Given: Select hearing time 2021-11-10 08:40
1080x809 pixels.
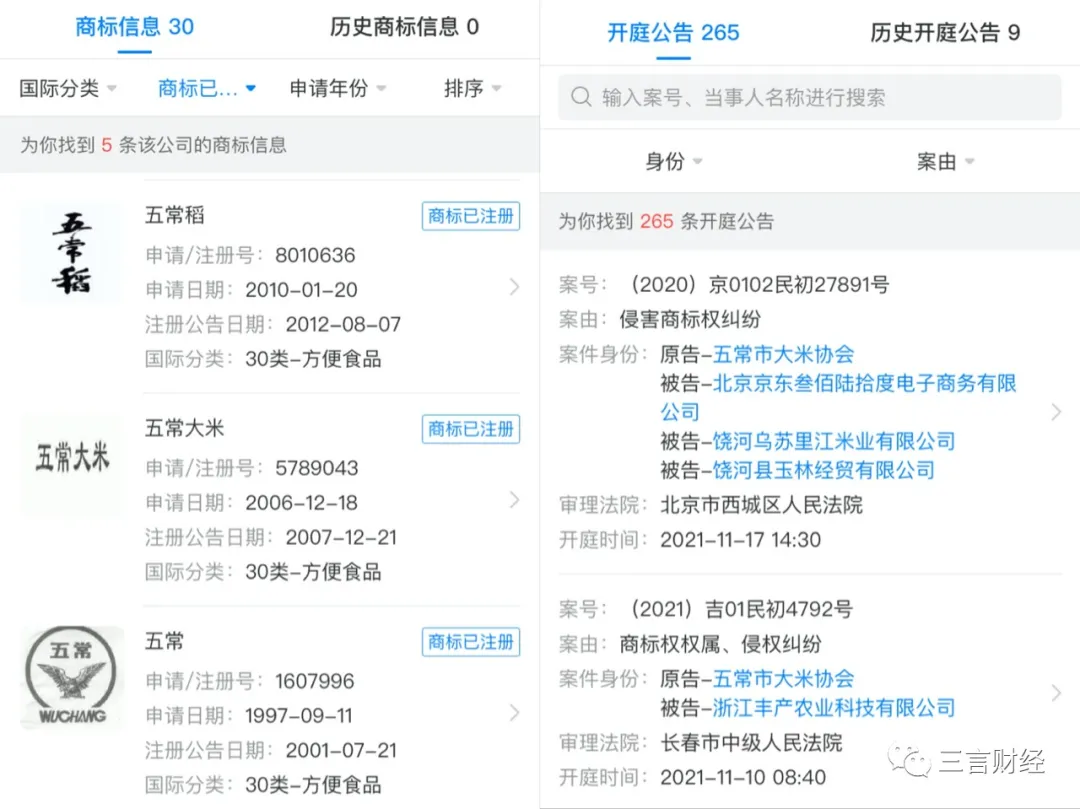Looking at the screenshot, I should point(742,777).
